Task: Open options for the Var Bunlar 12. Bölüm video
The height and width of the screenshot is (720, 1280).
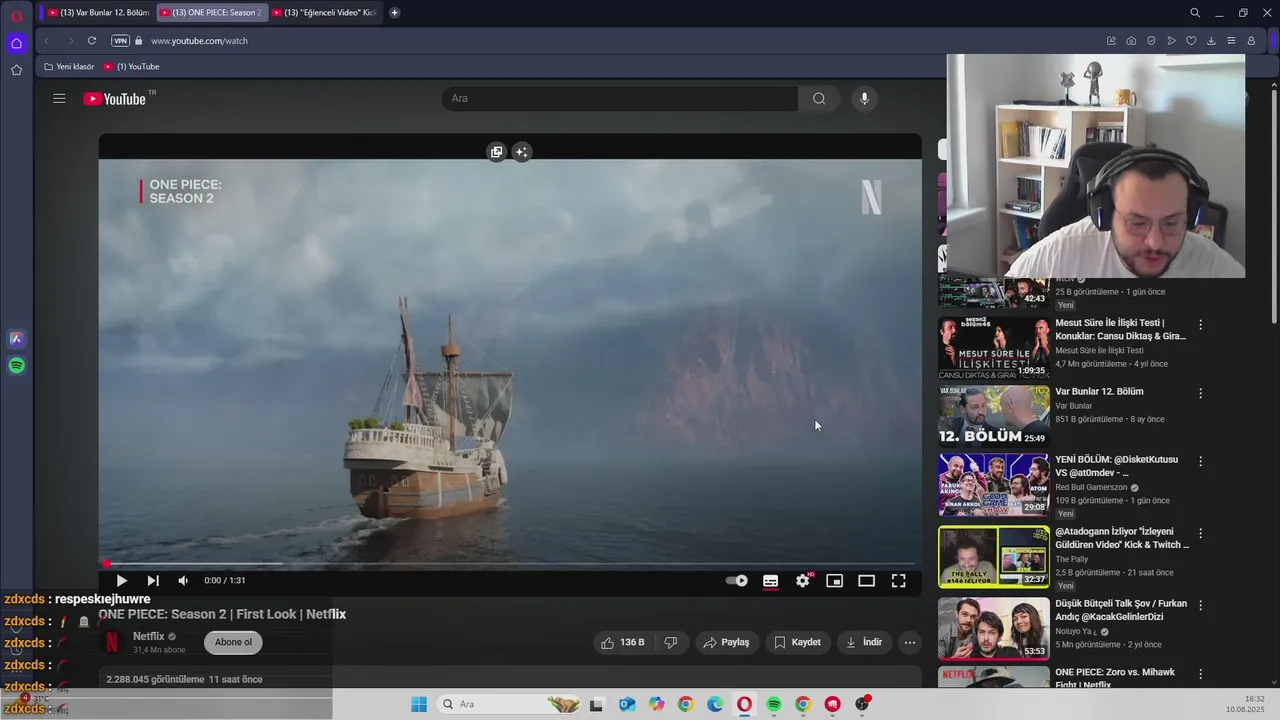Action: [1201, 394]
